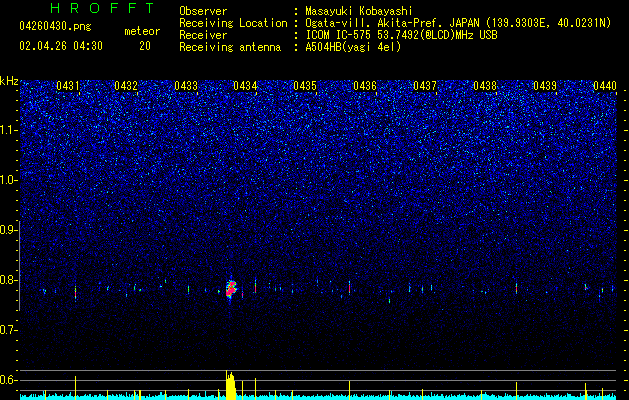Click the 0438 time marker
The height and width of the screenshot is (400, 629).
point(485,86)
